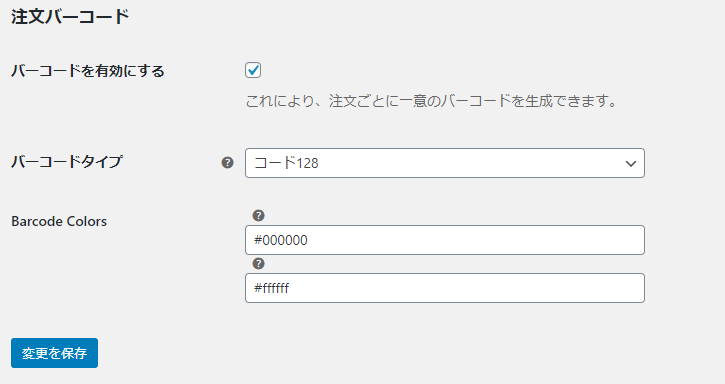Click the コード128 text in the combo box
Viewport: 725px width, 384px height.
pos(286,163)
